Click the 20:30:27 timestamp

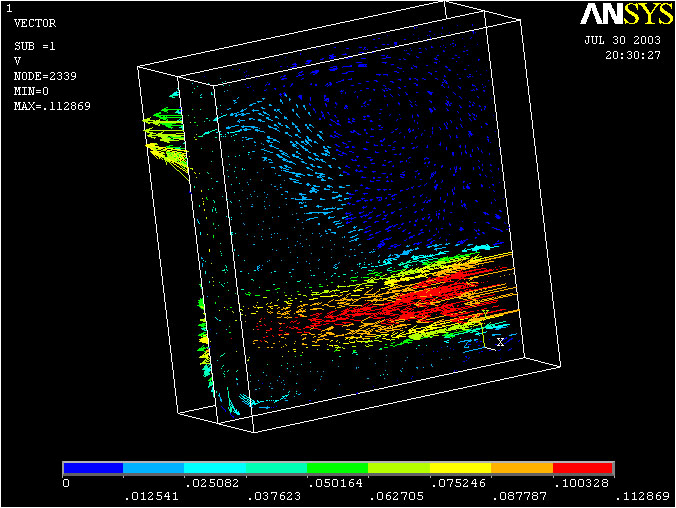tap(632, 55)
